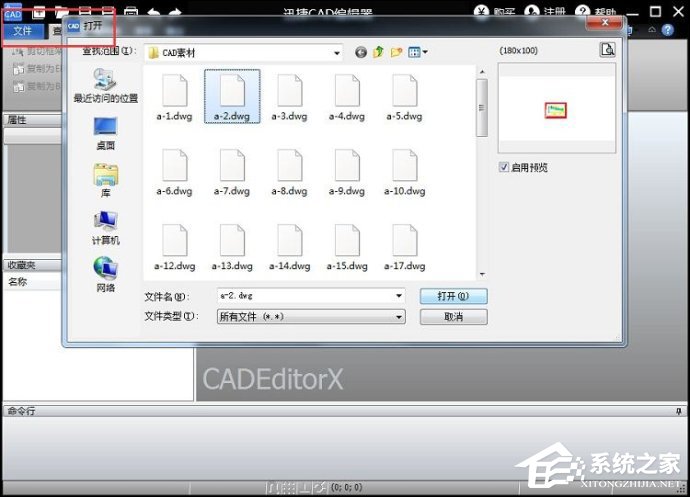The height and width of the screenshot is (497, 690).
Task: Open Libraries in sidebar
Action: [x=105, y=181]
